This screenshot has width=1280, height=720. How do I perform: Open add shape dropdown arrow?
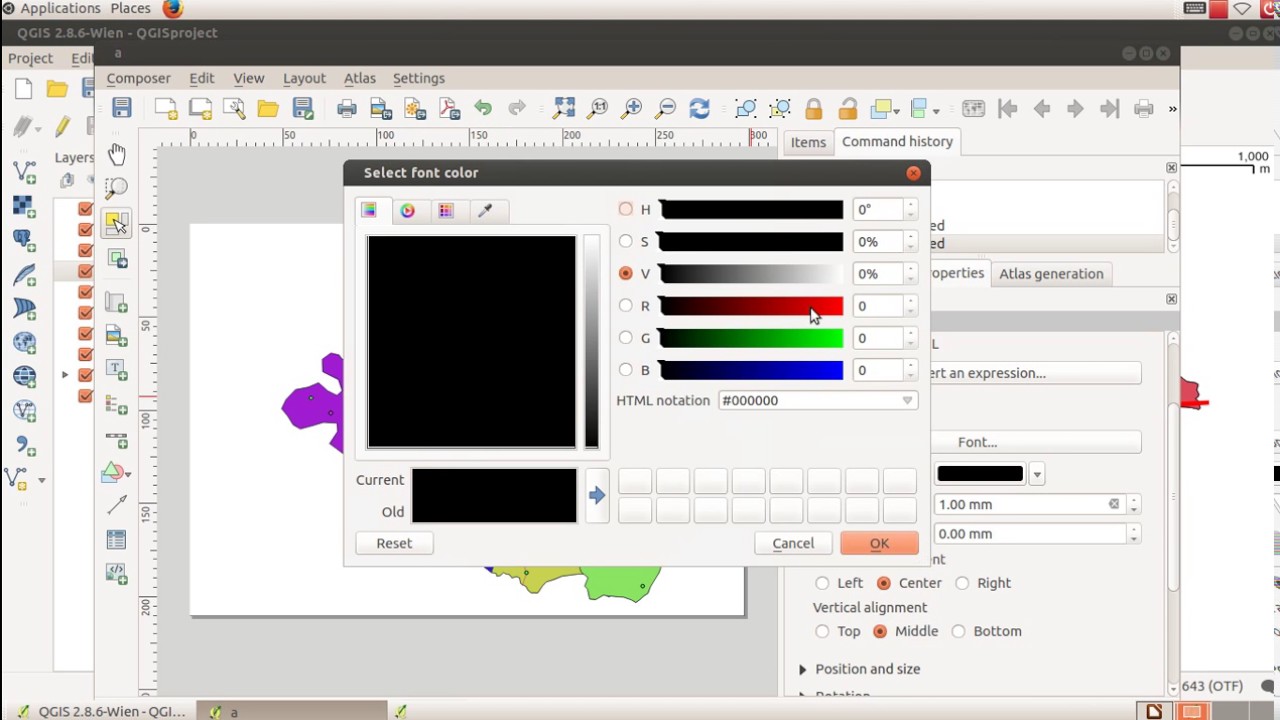click(128, 473)
